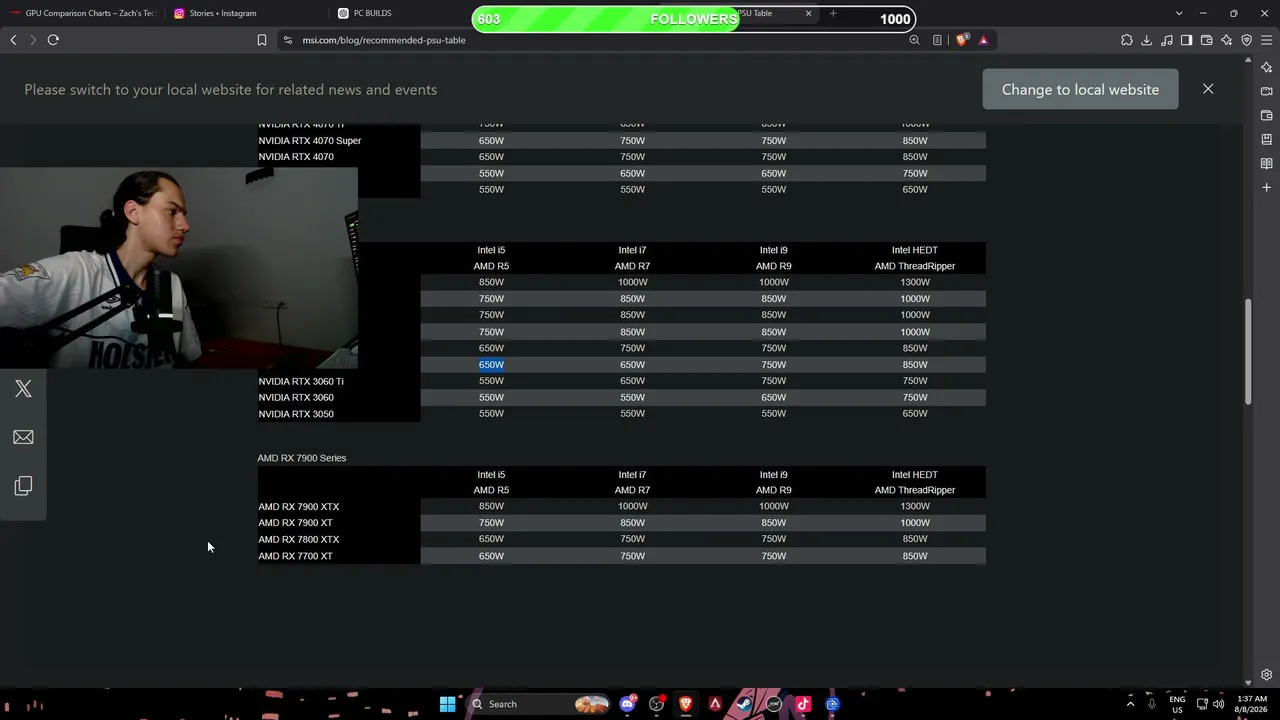
Task: Select the NVIDIA RTX 4070 Super row label
Action: click(x=310, y=141)
